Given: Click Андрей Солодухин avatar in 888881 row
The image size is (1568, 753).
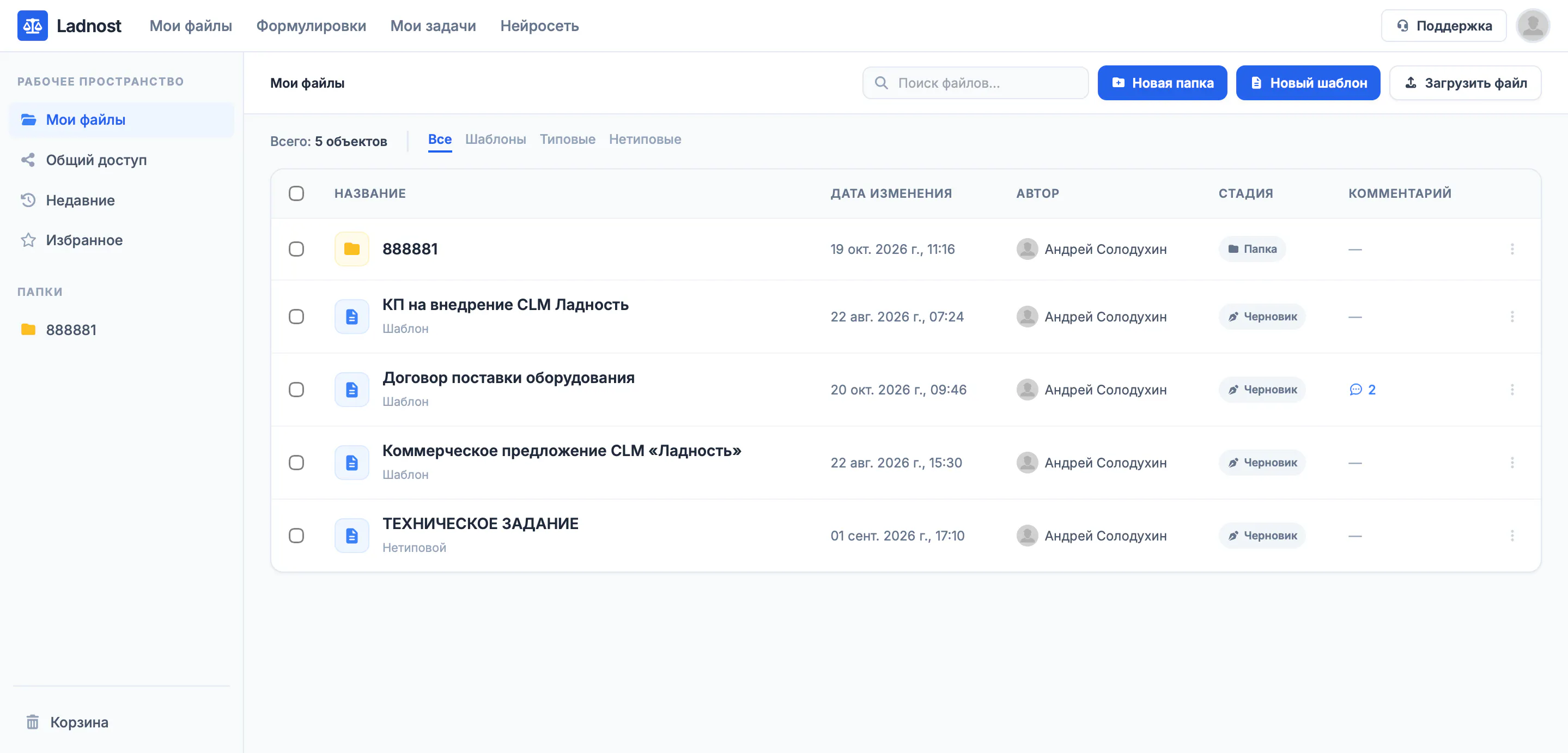Looking at the screenshot, I should pyautogui.click(x=1027, y=249).
